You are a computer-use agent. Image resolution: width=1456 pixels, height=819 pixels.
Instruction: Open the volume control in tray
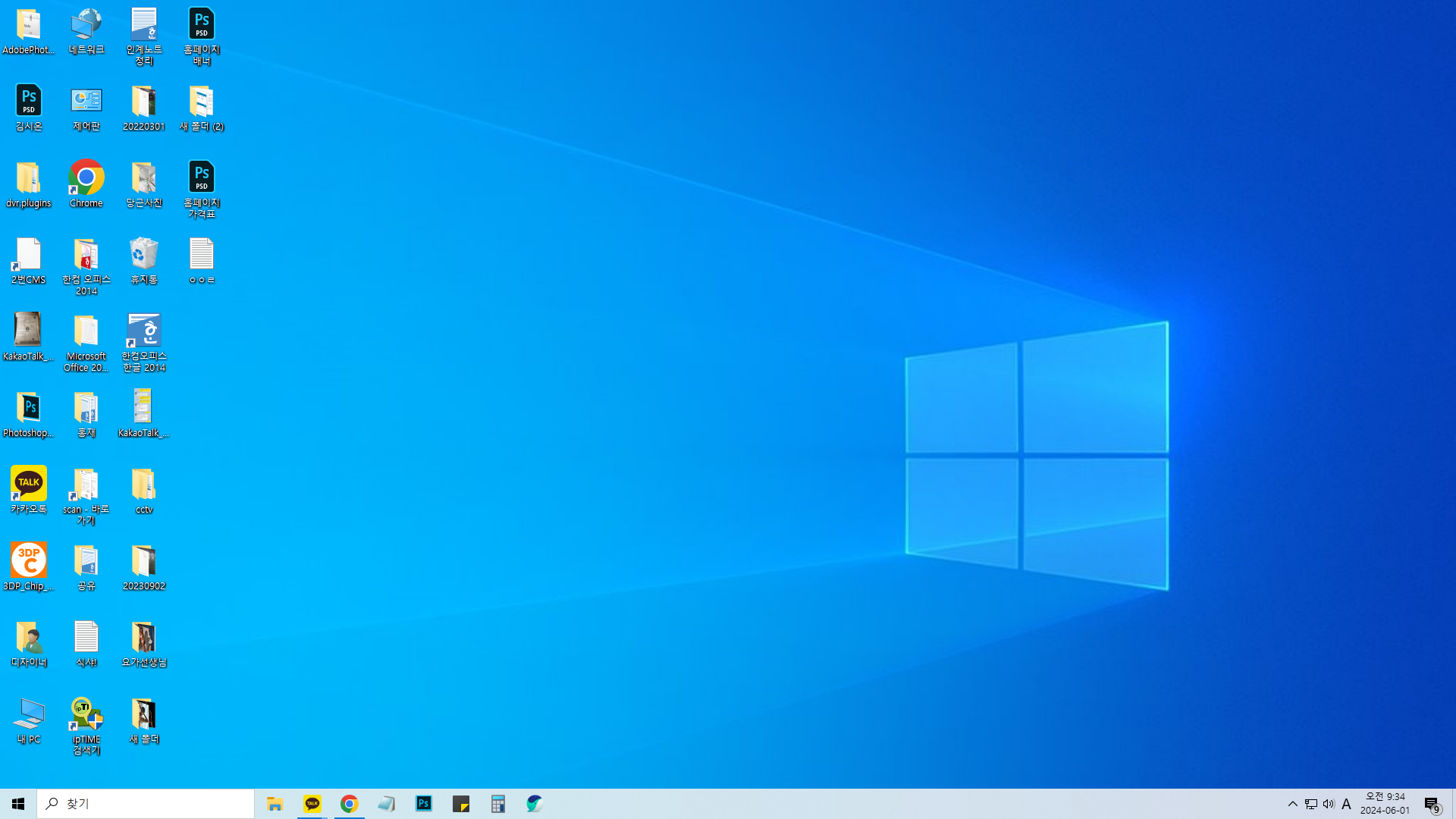pos(1329,804)
